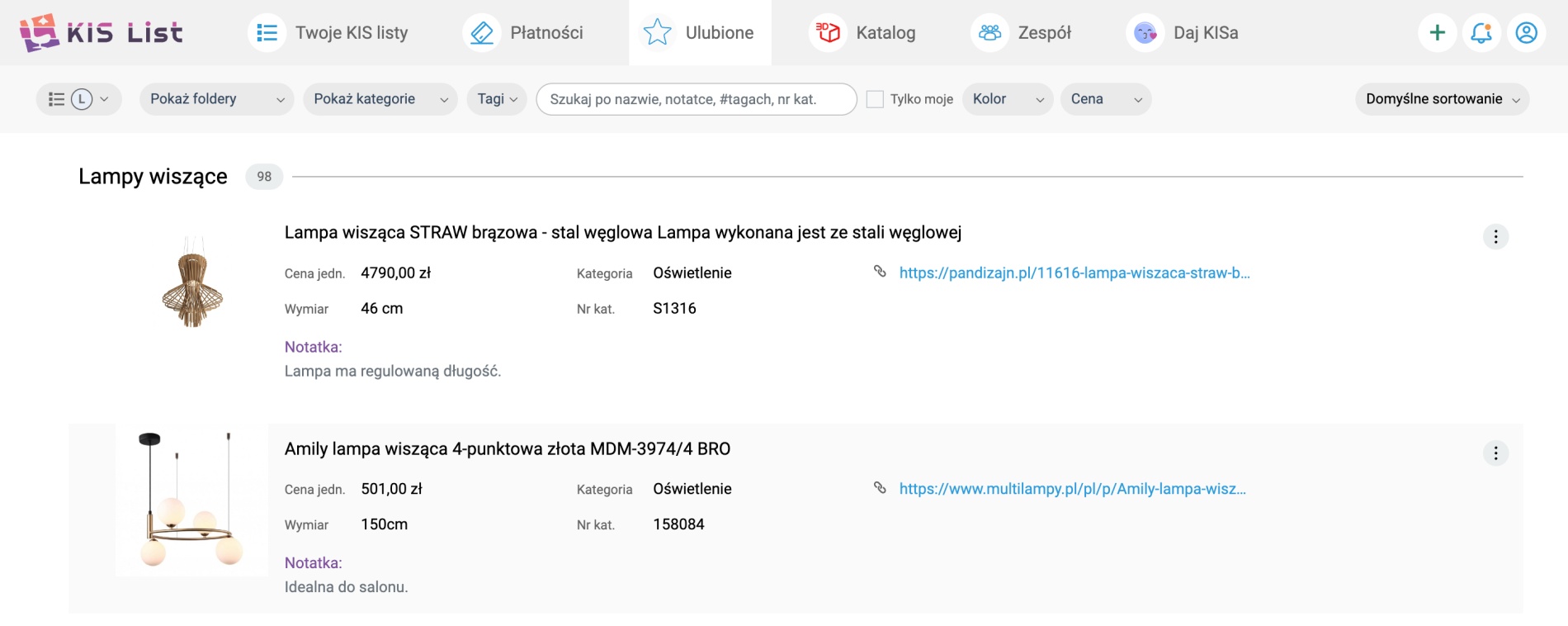The width and height of the screenshot is (1568, 626).
Task: Open the user profile icon
Action: [1526, 33]
